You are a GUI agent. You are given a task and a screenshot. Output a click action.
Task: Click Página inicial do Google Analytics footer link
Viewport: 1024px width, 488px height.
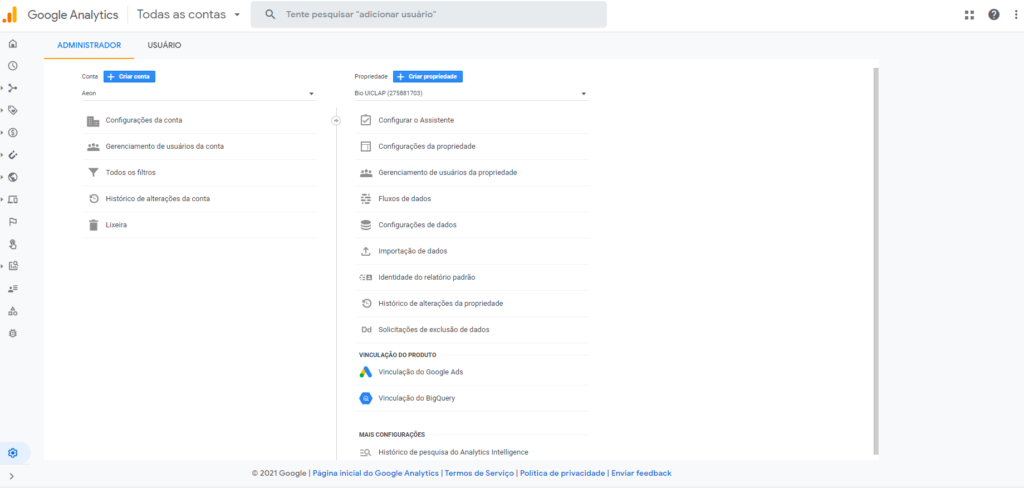click(x=376, y=473)
